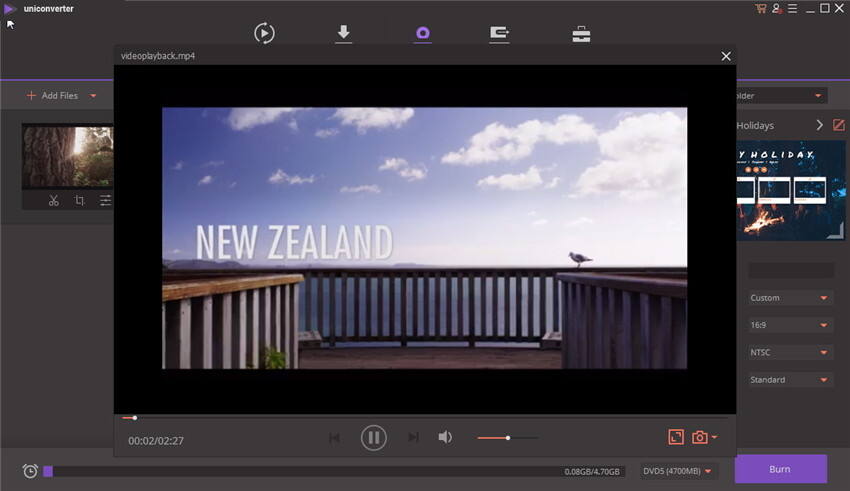Screen dimensions: 850x491
Task: Open the Convert tab icon
Action: coord(264,33)
